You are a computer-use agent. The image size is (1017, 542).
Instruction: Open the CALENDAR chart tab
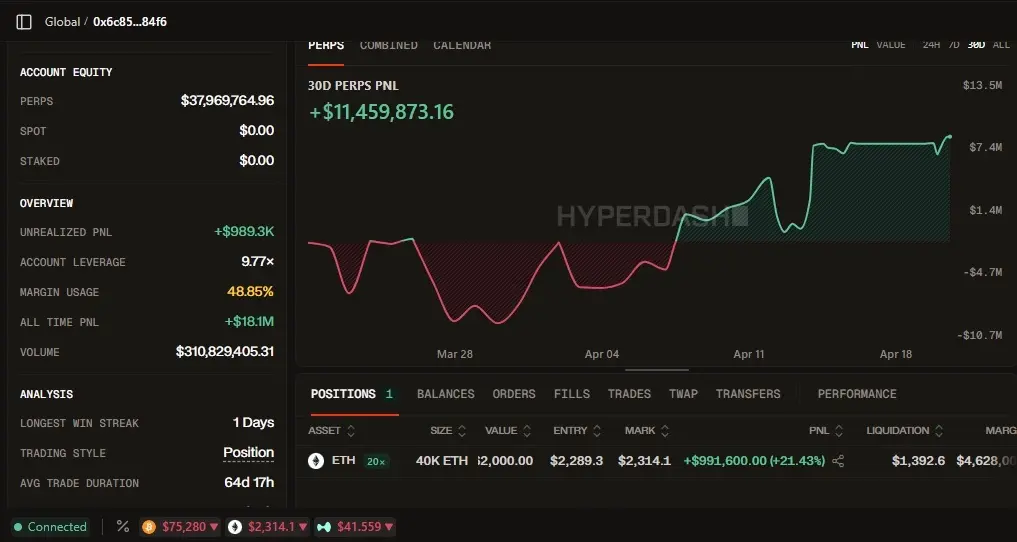tap(462, 45)
